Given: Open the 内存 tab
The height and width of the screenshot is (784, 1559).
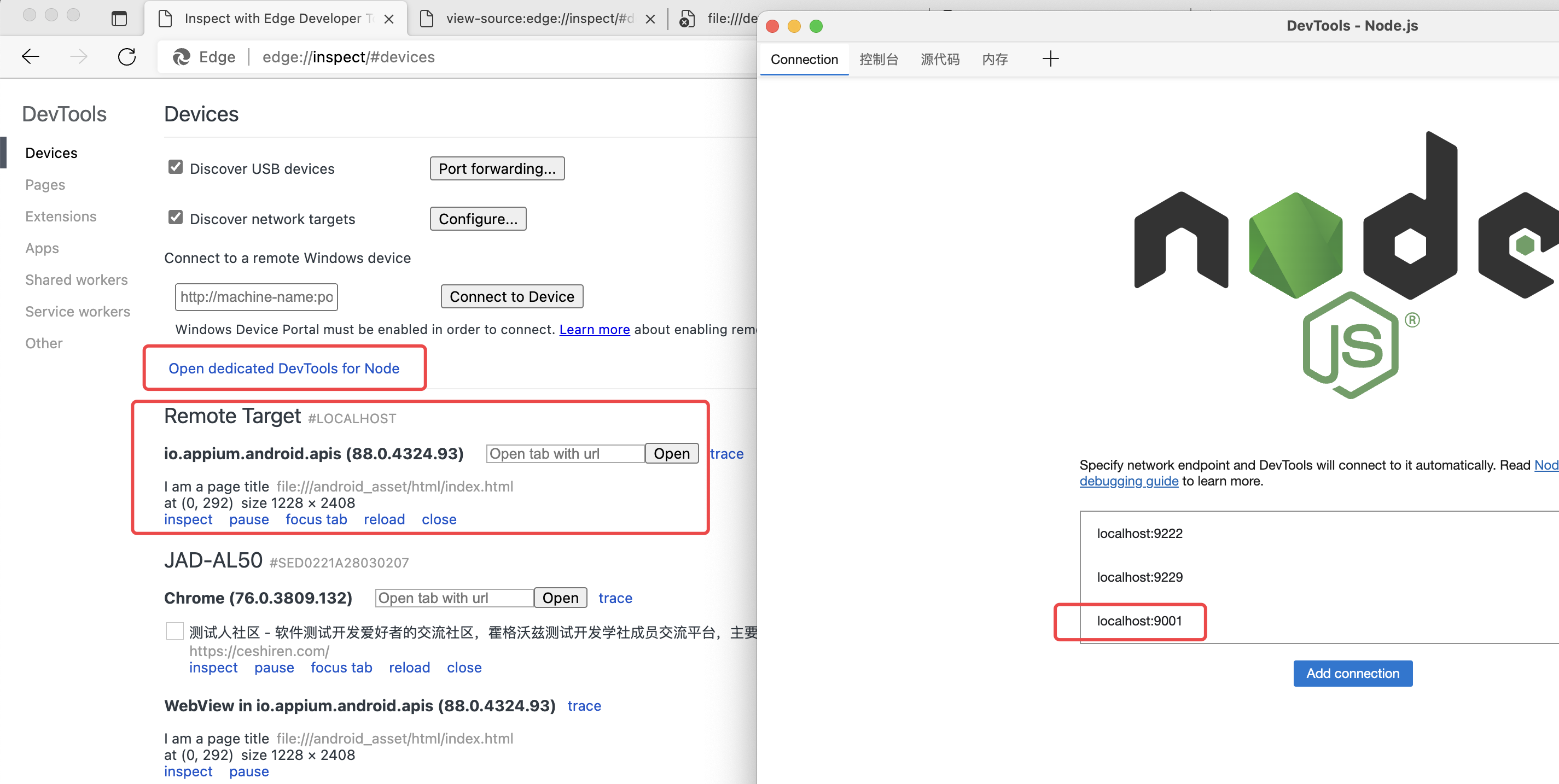Looking at the screenshot, I should (994, 59).
